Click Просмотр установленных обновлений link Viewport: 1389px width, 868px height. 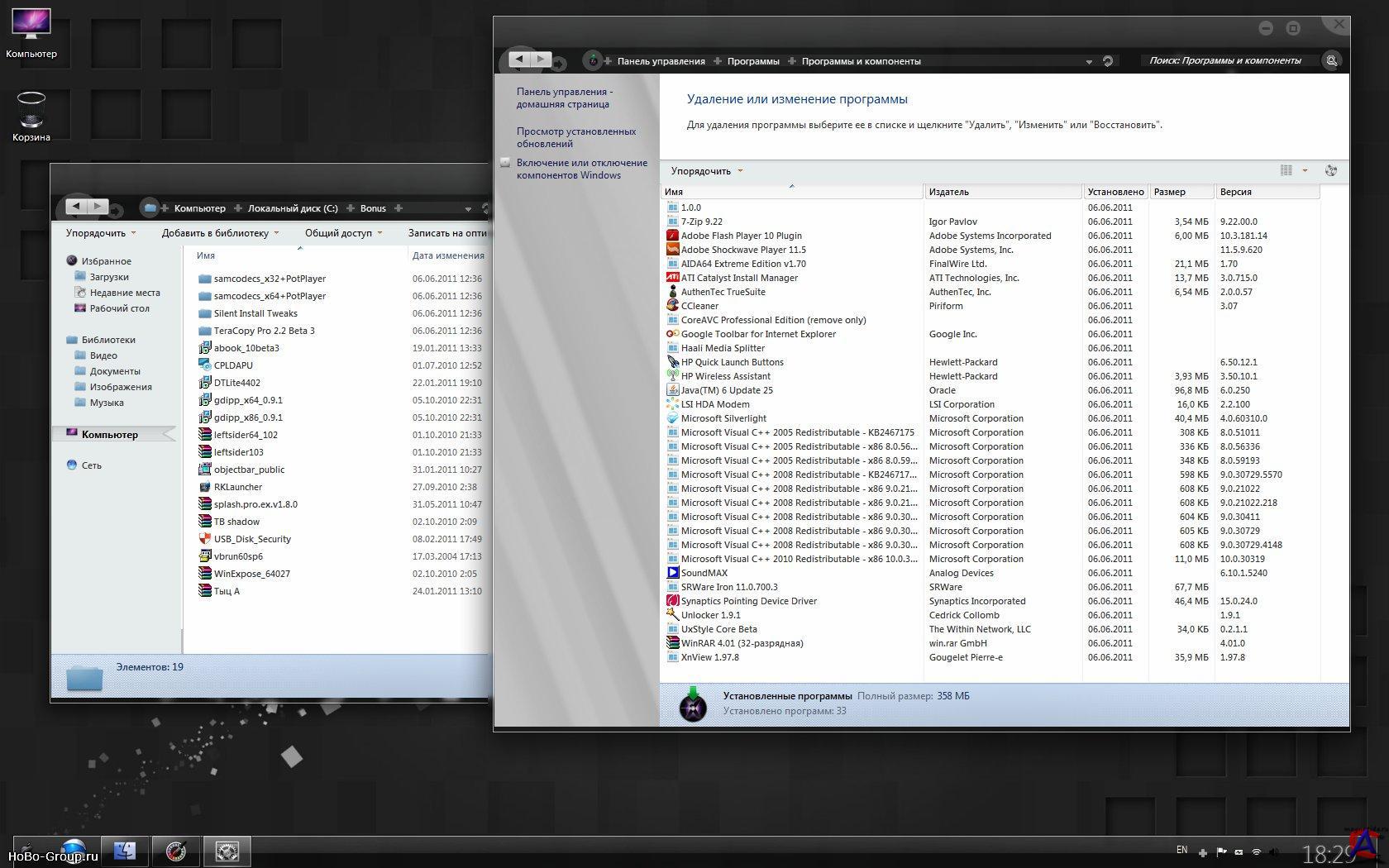[x=576, y=137]
